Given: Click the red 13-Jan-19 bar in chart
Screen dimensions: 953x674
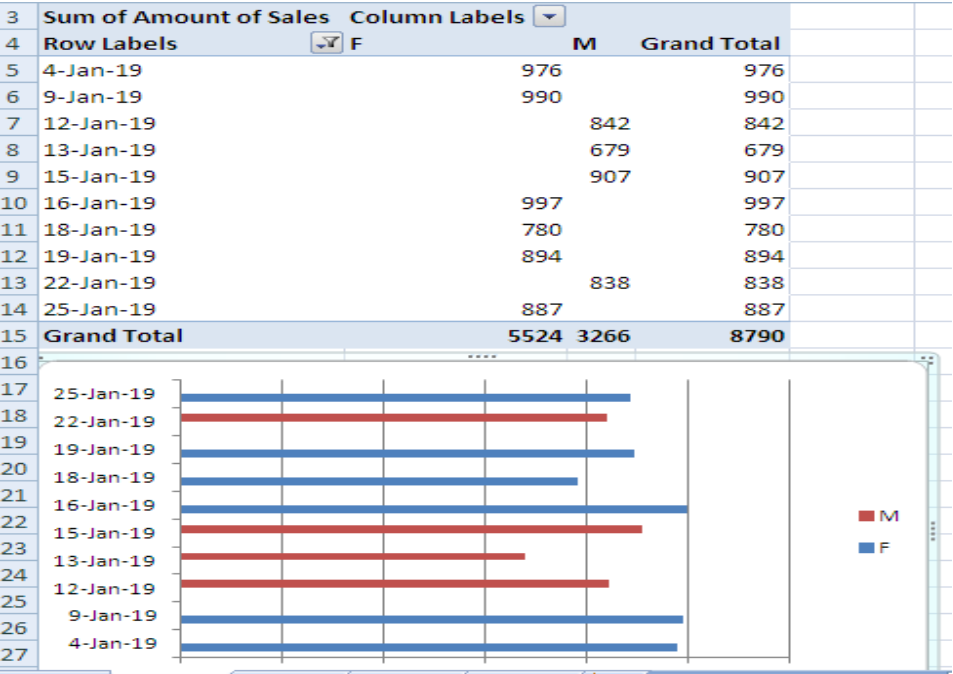Looking at the screenshot, I should click(x=353, y=556).
